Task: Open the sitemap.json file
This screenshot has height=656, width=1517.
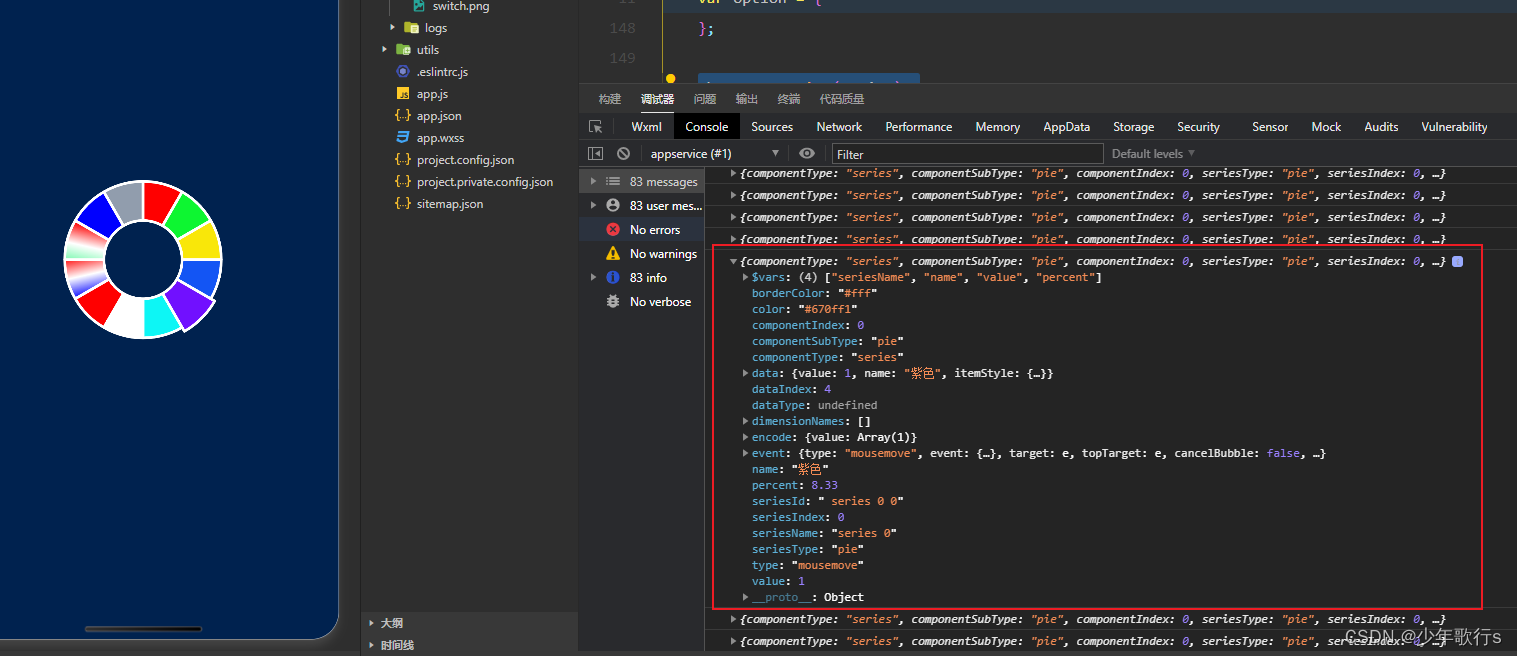Action: pyautogui.click(x=450, y=204)
